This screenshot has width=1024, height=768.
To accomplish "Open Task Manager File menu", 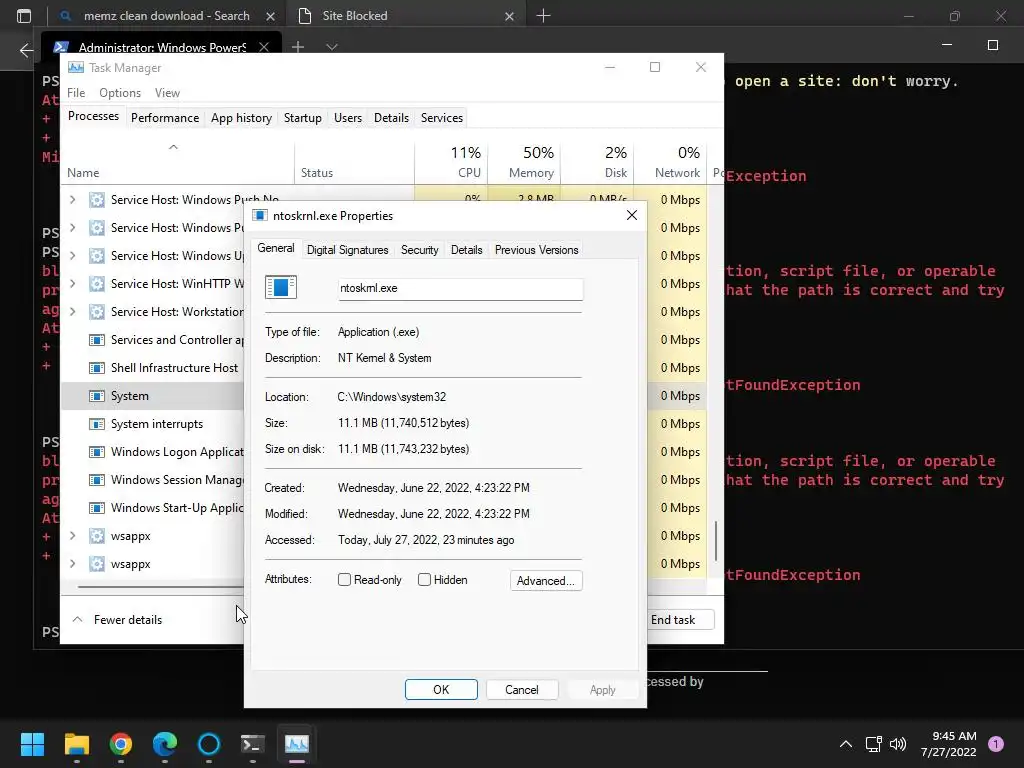I will pos(76,93).
